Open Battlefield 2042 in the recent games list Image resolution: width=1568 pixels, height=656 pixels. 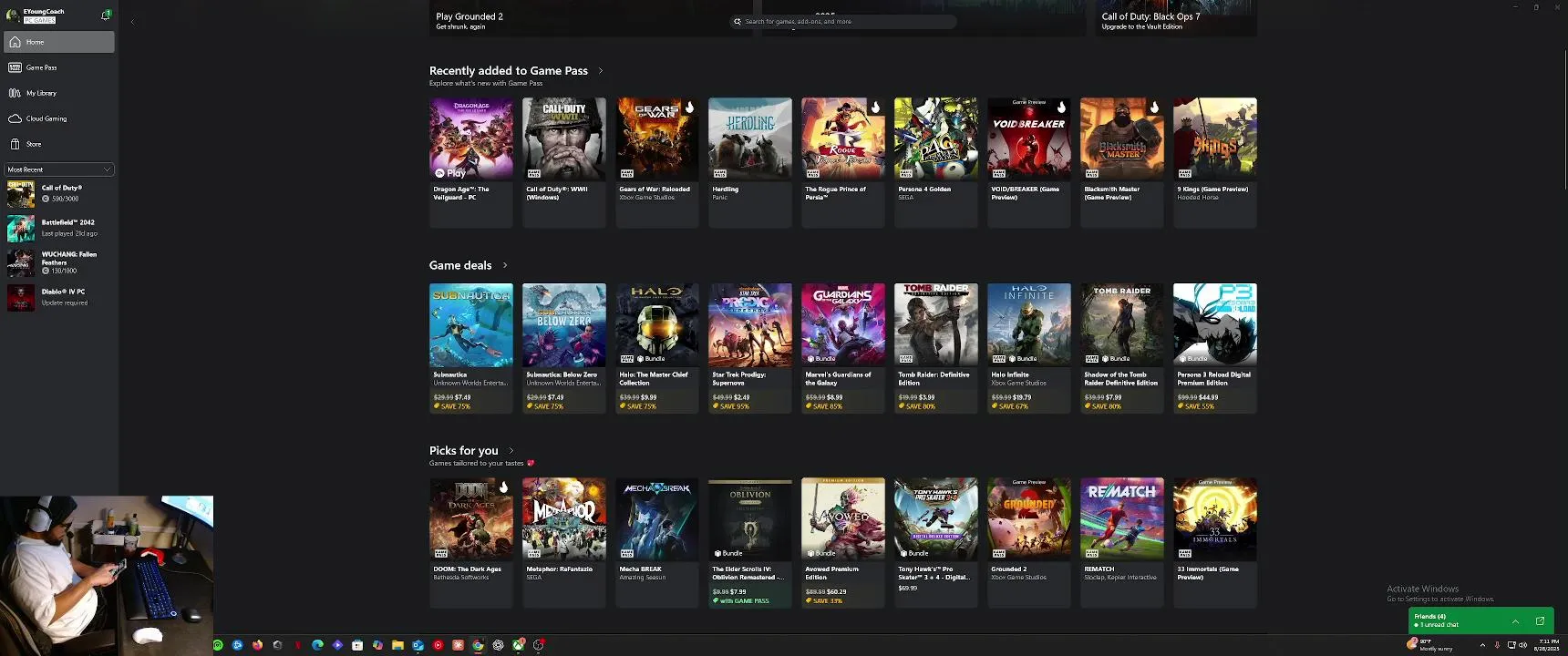59,228
